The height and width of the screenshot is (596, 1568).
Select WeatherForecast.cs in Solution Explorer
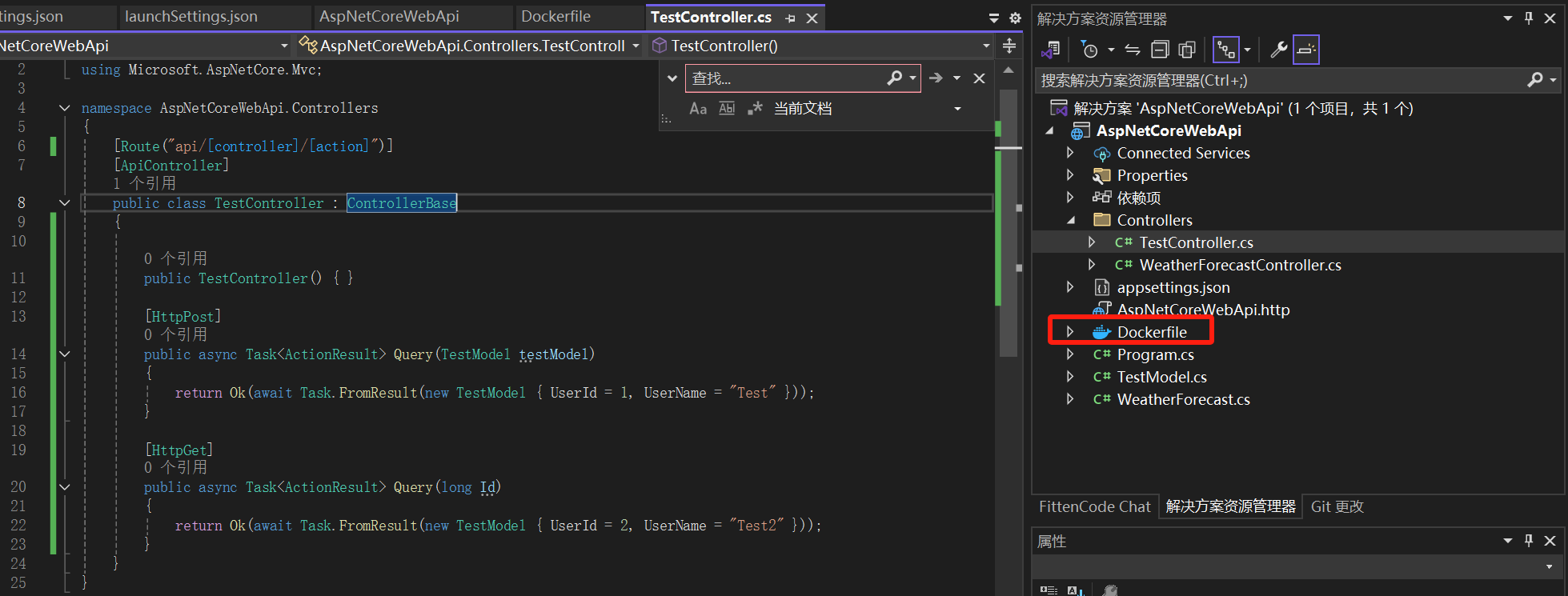tap(1183, 399)
